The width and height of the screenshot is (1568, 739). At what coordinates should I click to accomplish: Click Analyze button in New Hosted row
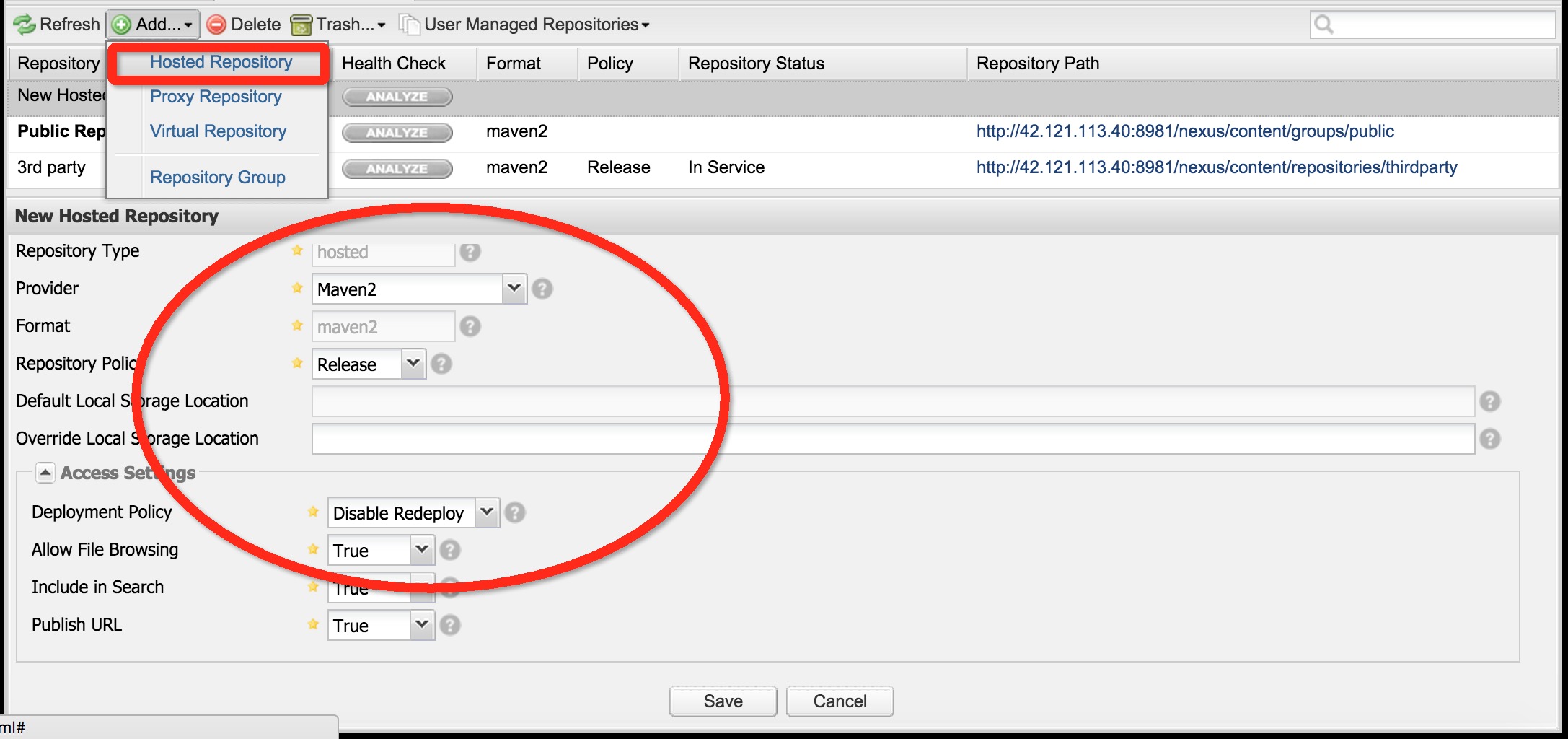coord(397,97)
